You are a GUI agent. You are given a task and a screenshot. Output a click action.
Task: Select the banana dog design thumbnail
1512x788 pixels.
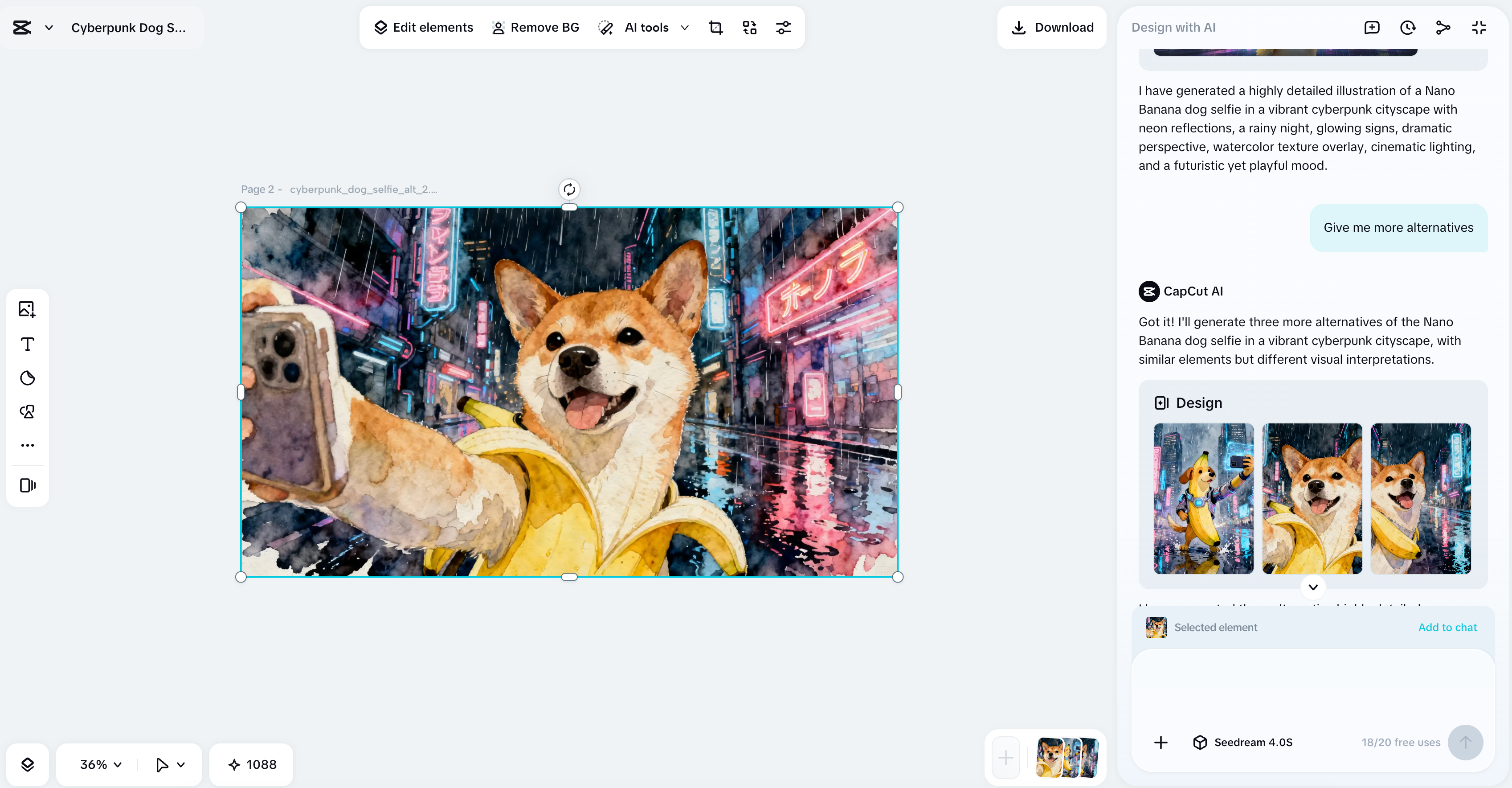pos(1203,499)
